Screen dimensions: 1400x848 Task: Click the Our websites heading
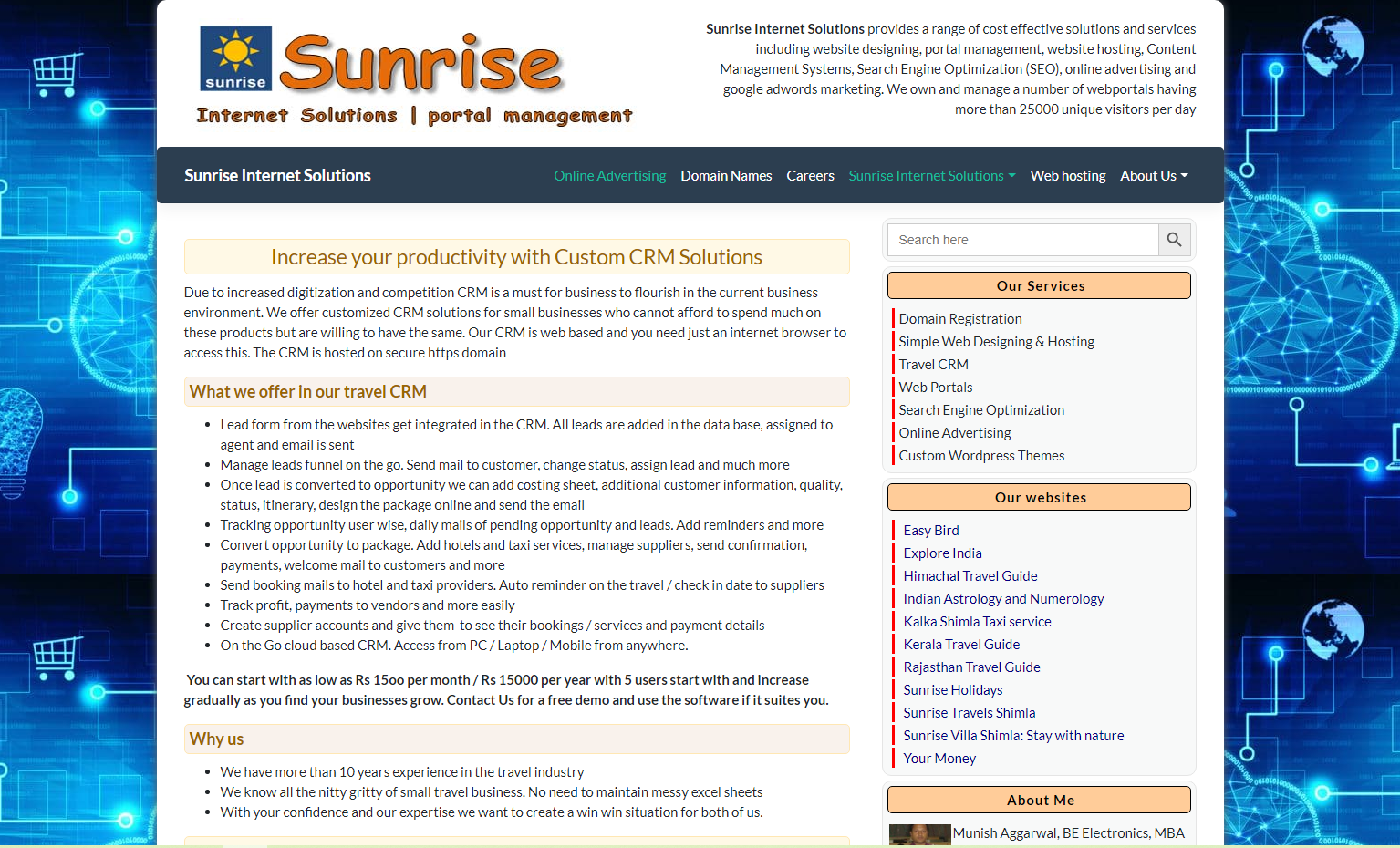click(x=1039, y=497)
